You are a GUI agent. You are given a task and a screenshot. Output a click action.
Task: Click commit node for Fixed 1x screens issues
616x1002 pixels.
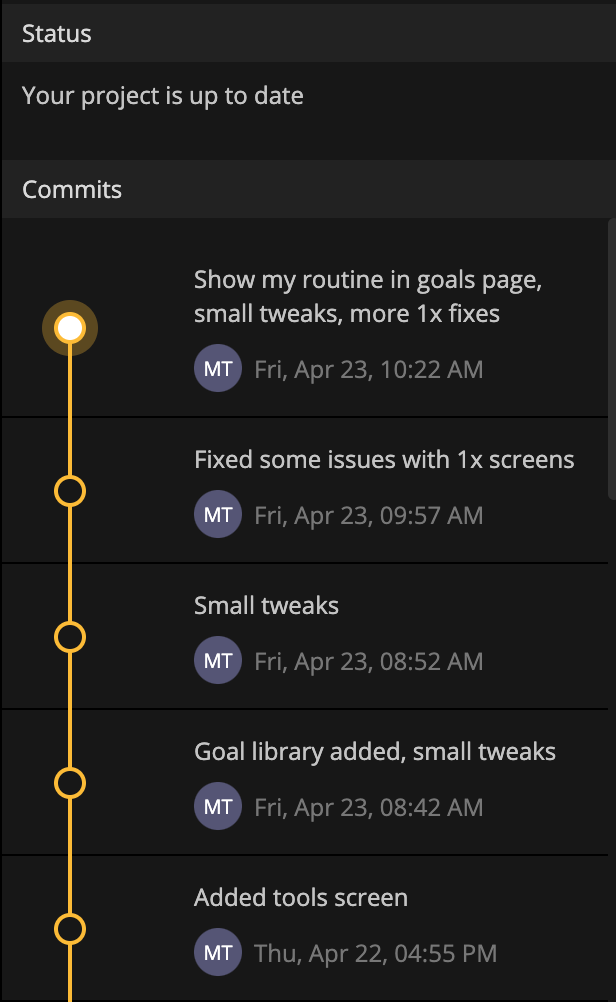tap(70, 491)
